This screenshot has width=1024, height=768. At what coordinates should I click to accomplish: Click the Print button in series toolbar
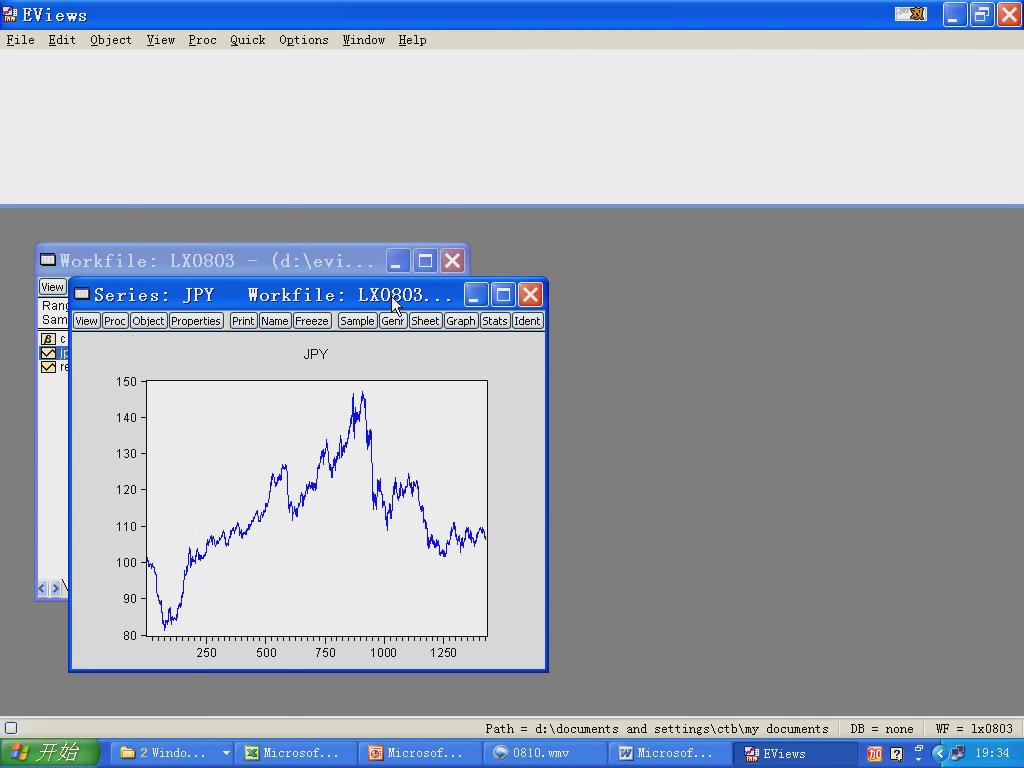[243, 321]
